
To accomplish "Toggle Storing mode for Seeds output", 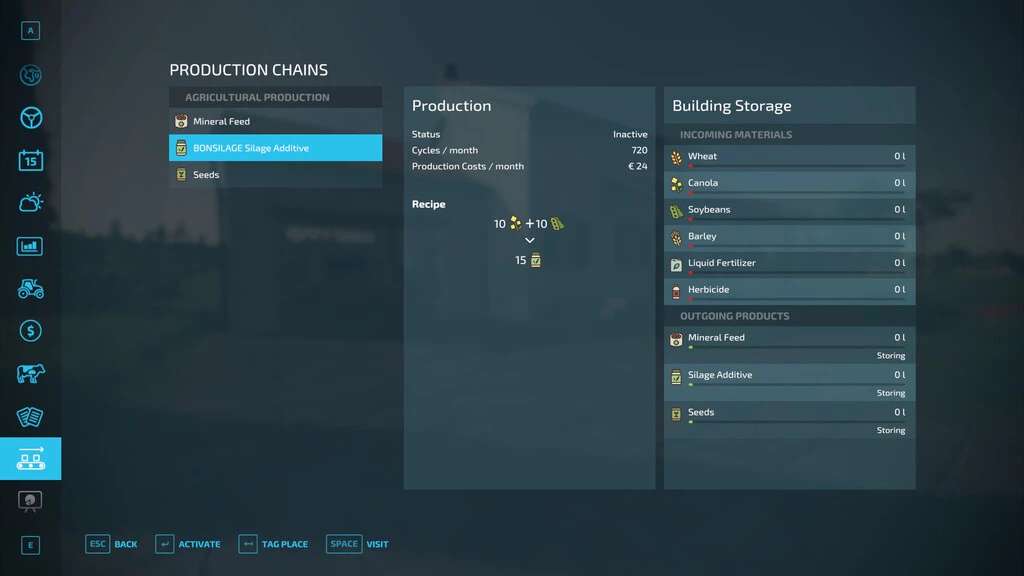I will (x=890, y=430).
